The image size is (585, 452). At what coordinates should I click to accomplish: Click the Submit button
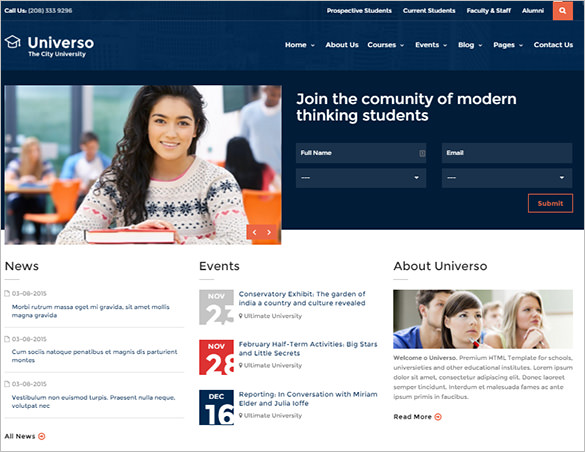[x=550, y=203]
